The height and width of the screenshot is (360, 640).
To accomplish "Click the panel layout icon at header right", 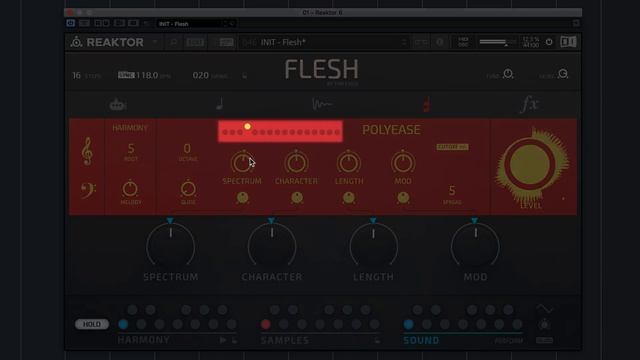I will [568, 42].
